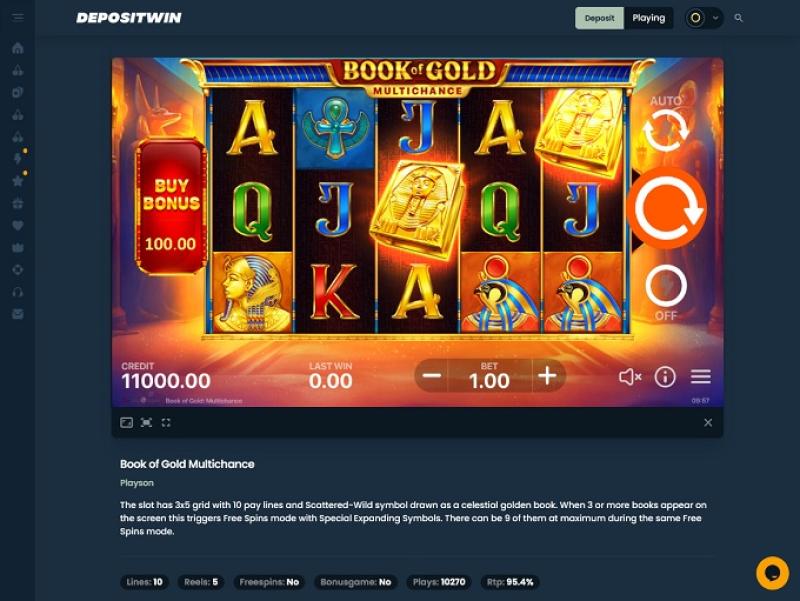Screen dimensions: 800x601
Task: Click the Deposit button
Action: (x=599, y=18)
